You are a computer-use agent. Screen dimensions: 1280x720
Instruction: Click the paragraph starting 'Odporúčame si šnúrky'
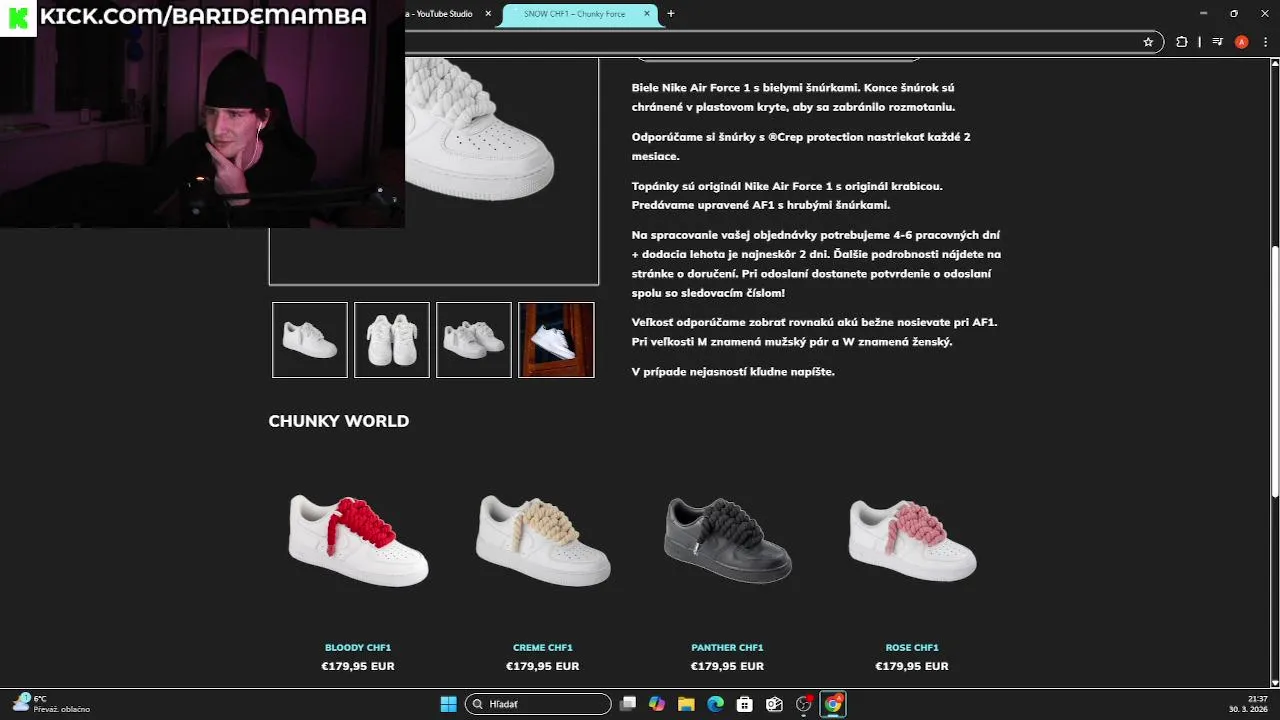(x=801, y=146)
